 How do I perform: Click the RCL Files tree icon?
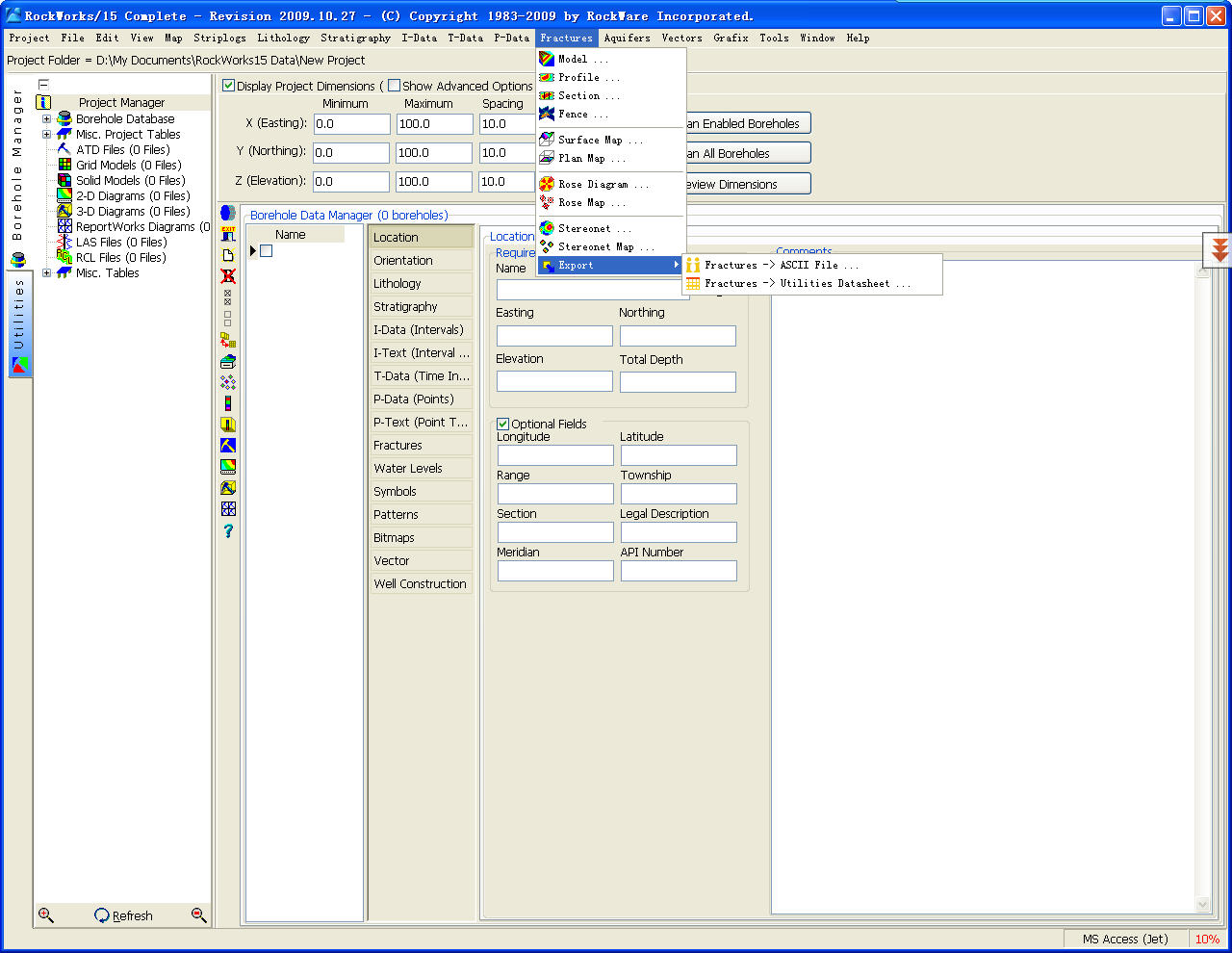click(x=64, y=257)
